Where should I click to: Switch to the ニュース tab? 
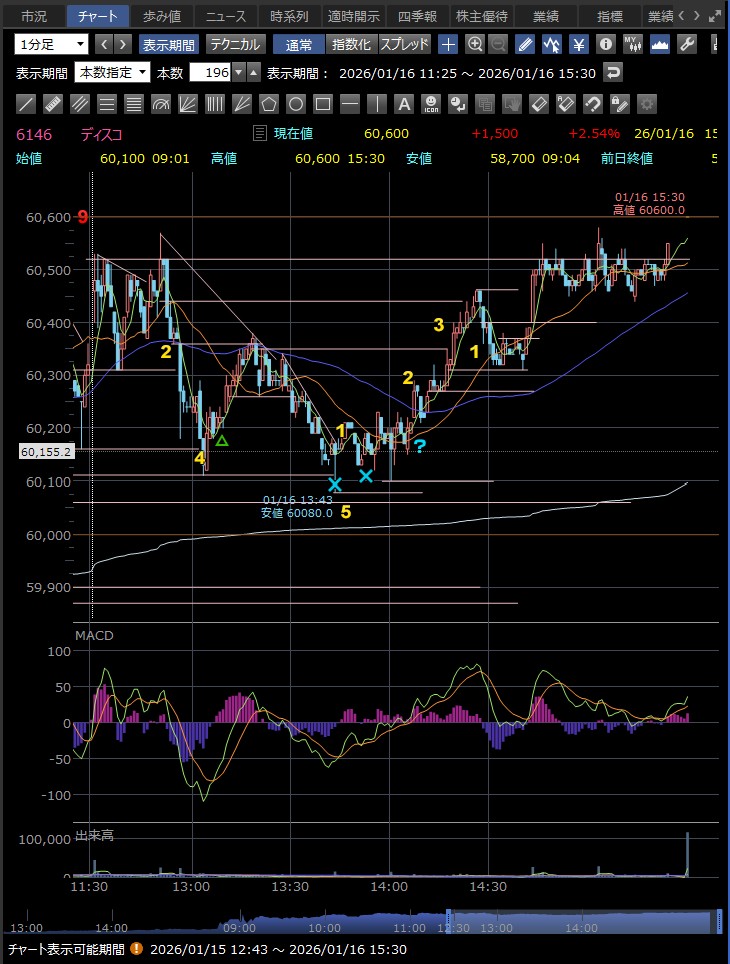(x=226, y=16)
